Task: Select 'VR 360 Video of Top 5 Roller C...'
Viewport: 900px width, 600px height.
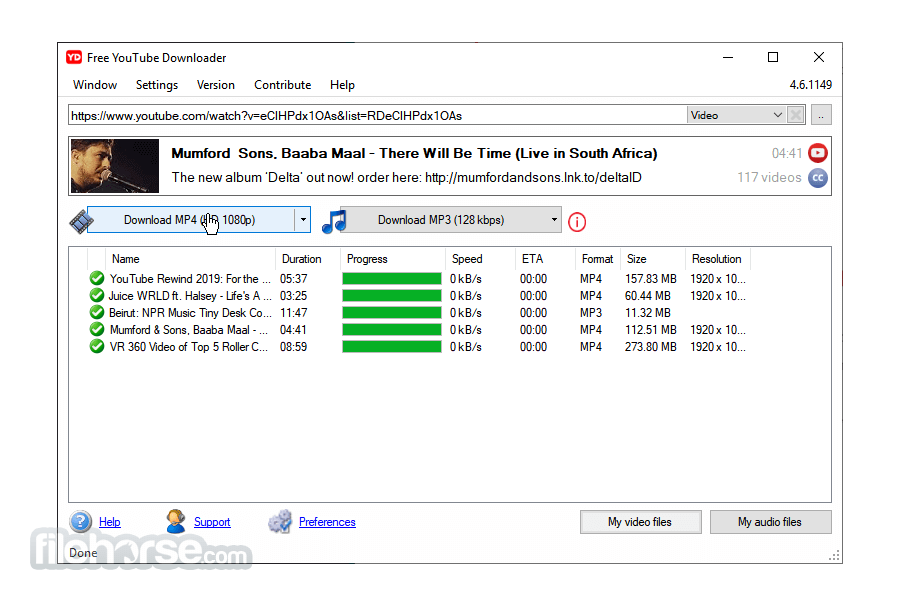Action: (x=189, y=347)
